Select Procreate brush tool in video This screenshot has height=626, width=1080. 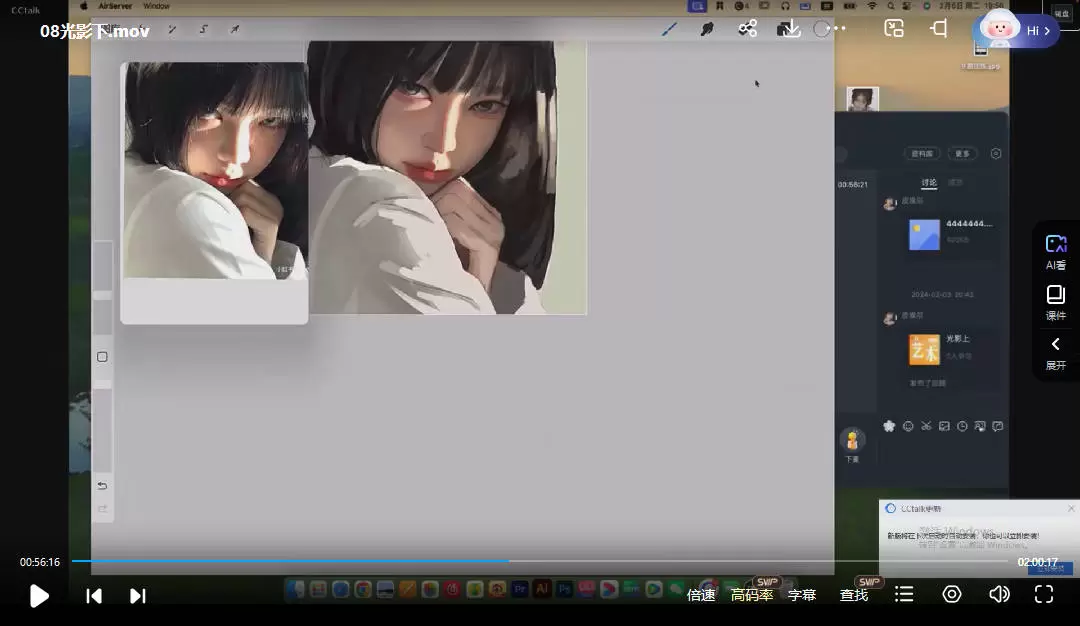tap(669, 29)
